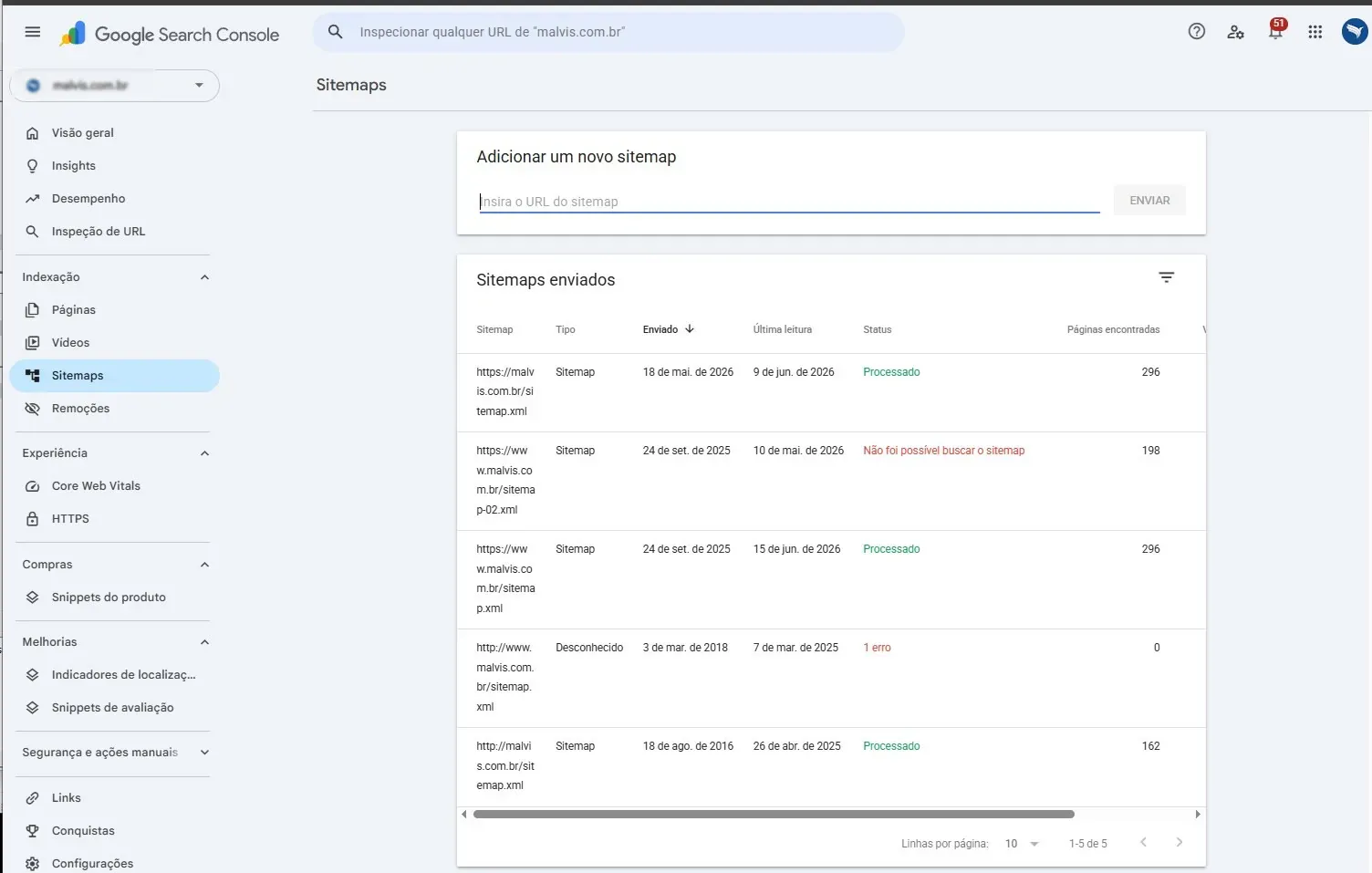Open row https://malvis.com.br/sitemap.xml
Screen dimensions: 1372x873
coord(831,392)
